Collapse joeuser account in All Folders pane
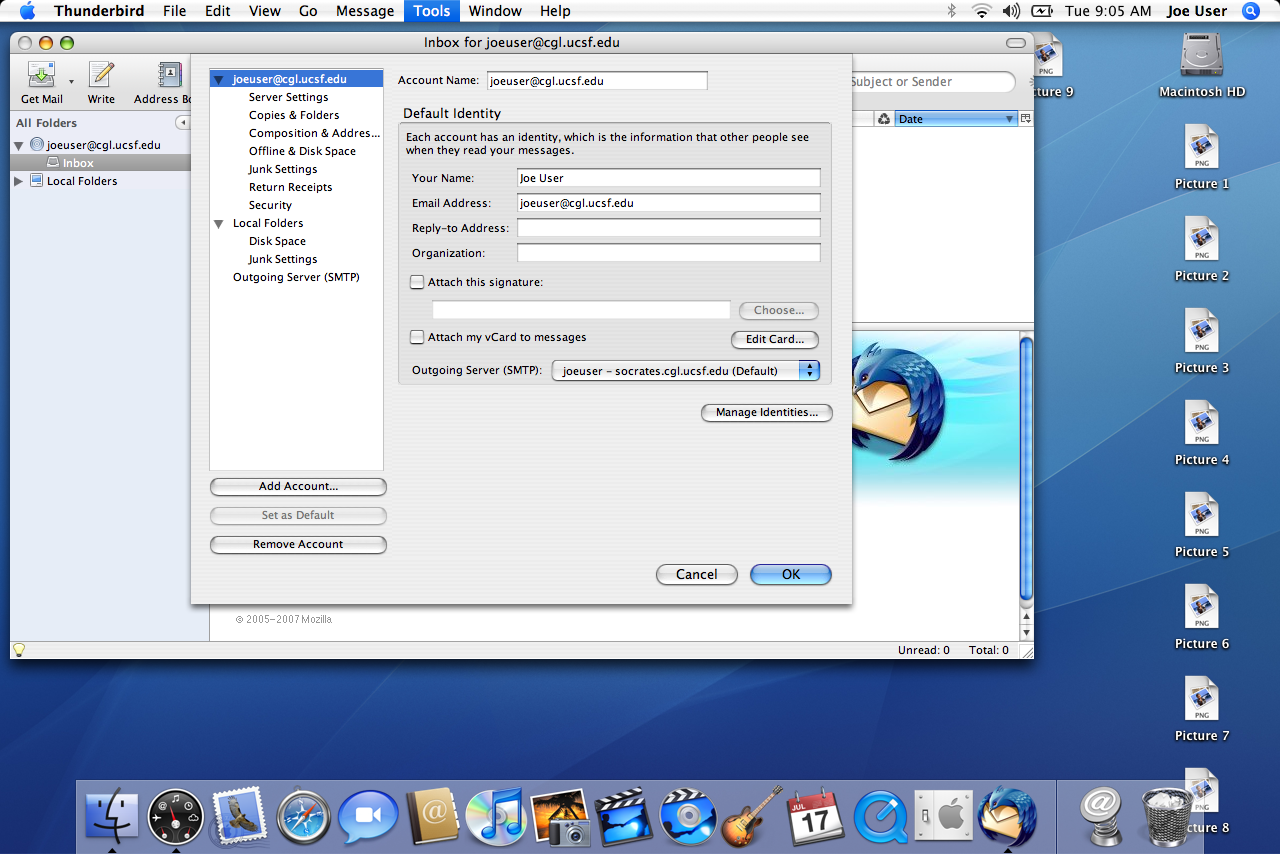The width and height of the screenshot is (1280, 854). point(19,146)
